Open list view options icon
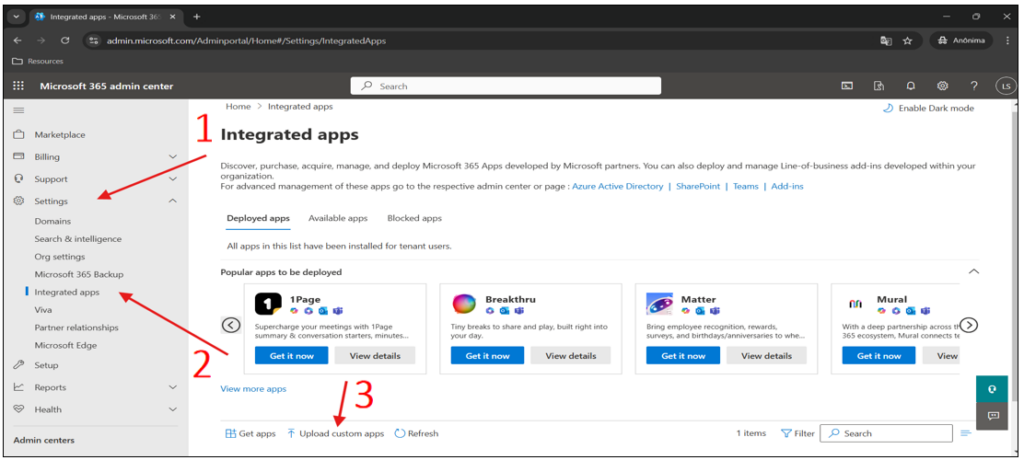Viewport: 1024px width, 460px height. (967, 433)
